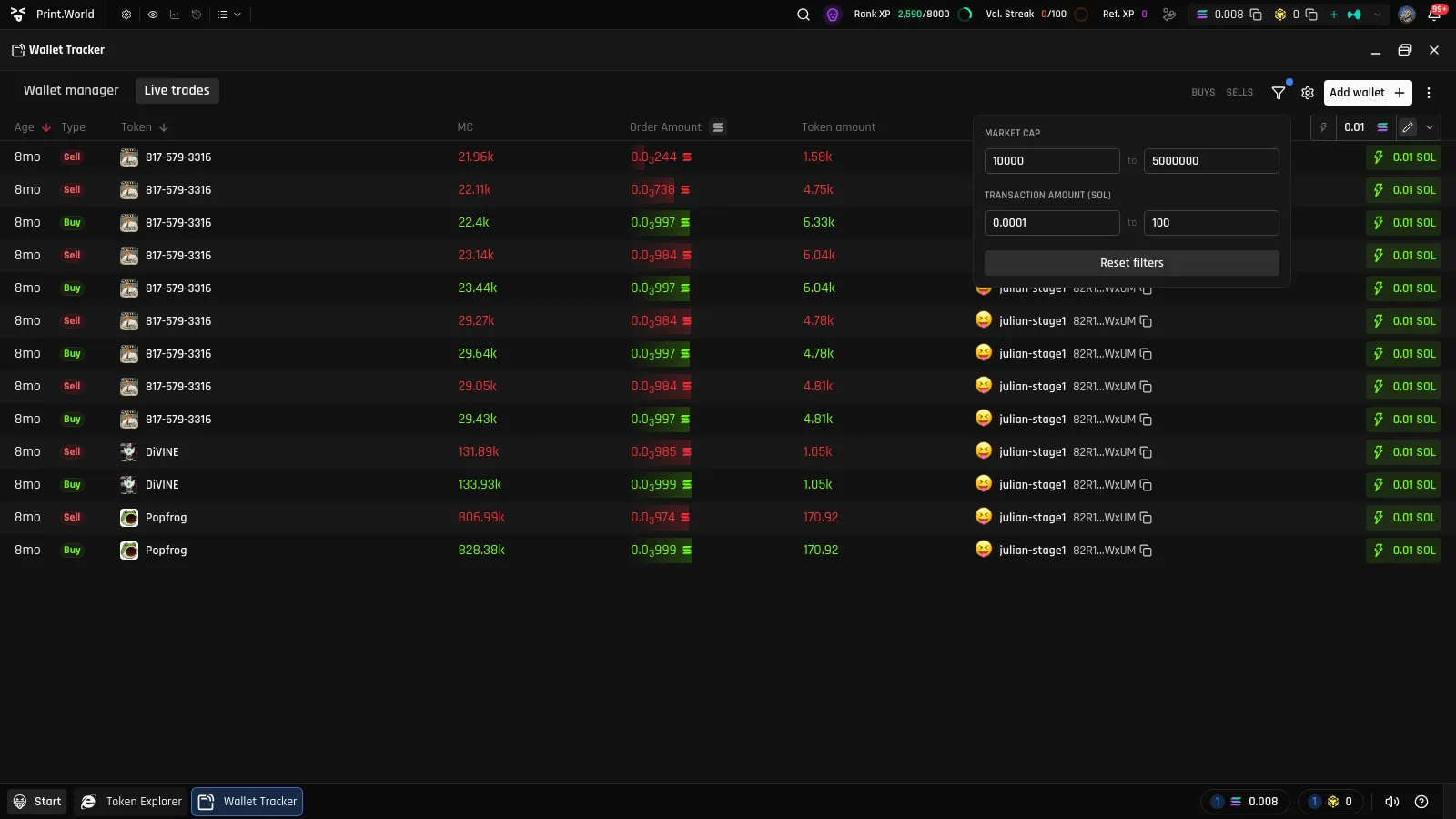Click julian-stage1 emoji avatar in 131.89k row
Viewport: 1456px width, 819px height.
pos(984,450)
